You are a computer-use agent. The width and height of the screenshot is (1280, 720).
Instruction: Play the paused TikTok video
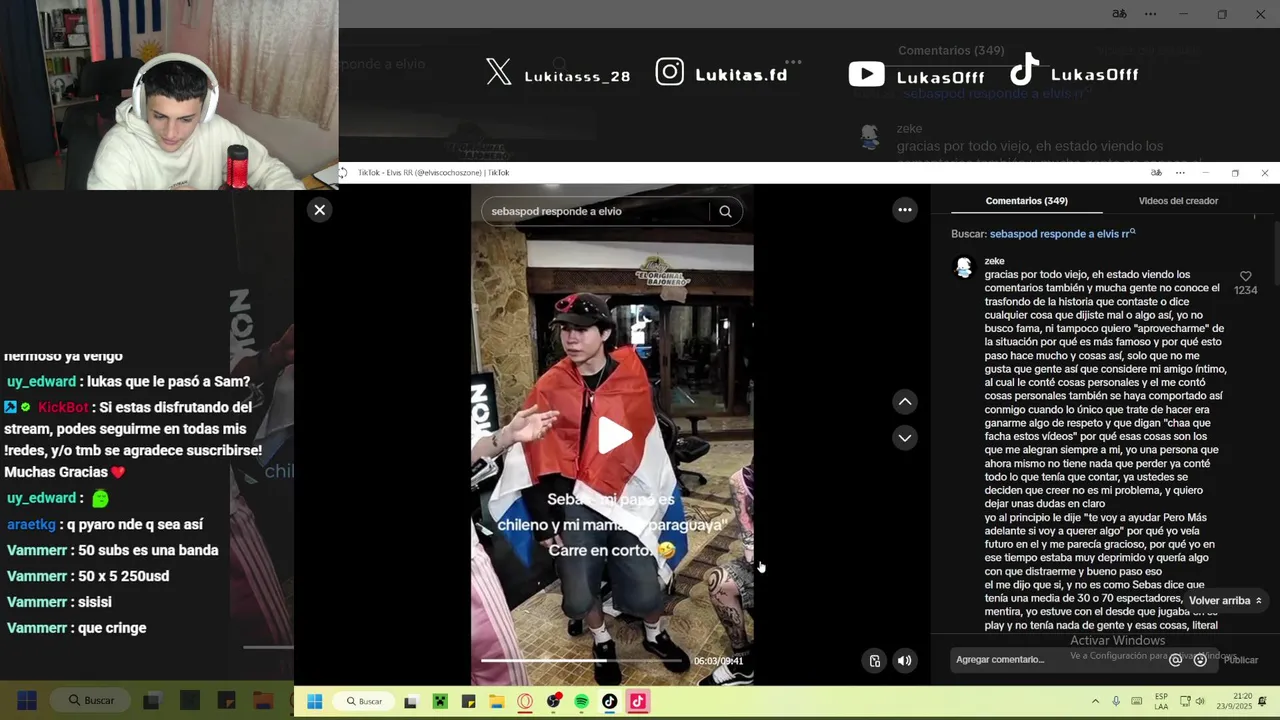coord(613,434)
